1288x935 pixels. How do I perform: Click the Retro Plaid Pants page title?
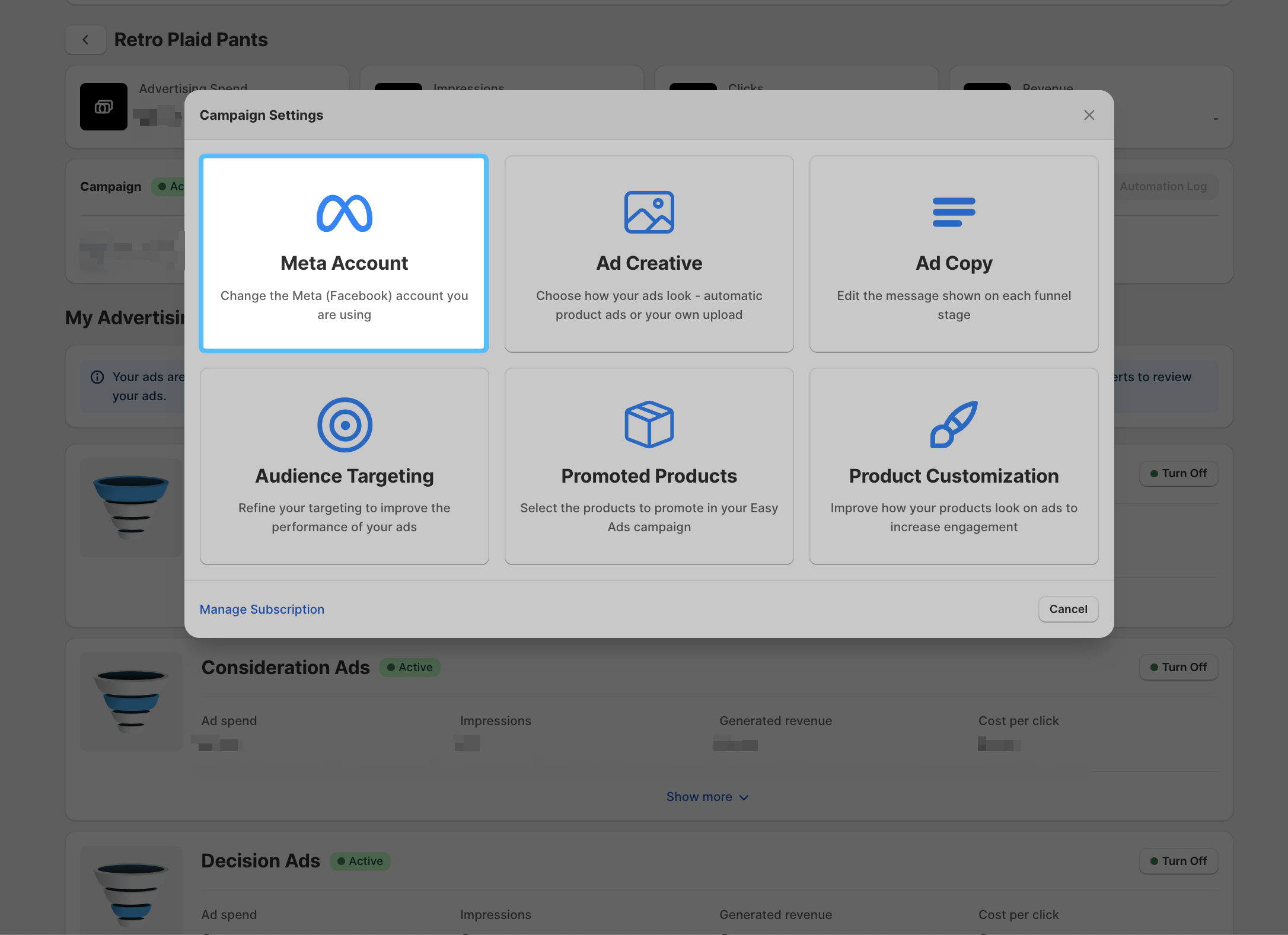191,40
